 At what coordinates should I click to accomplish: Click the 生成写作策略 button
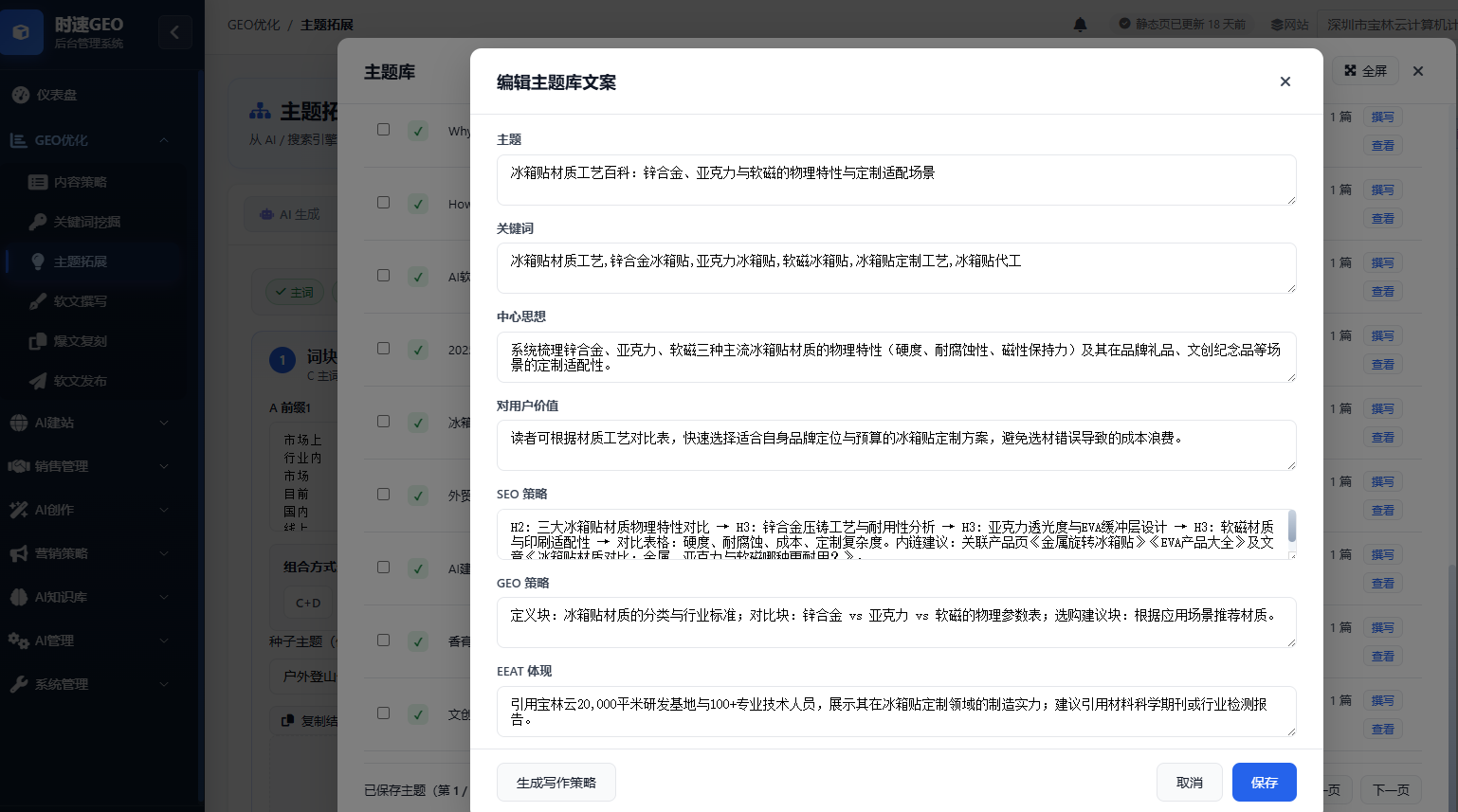(556, 783)
